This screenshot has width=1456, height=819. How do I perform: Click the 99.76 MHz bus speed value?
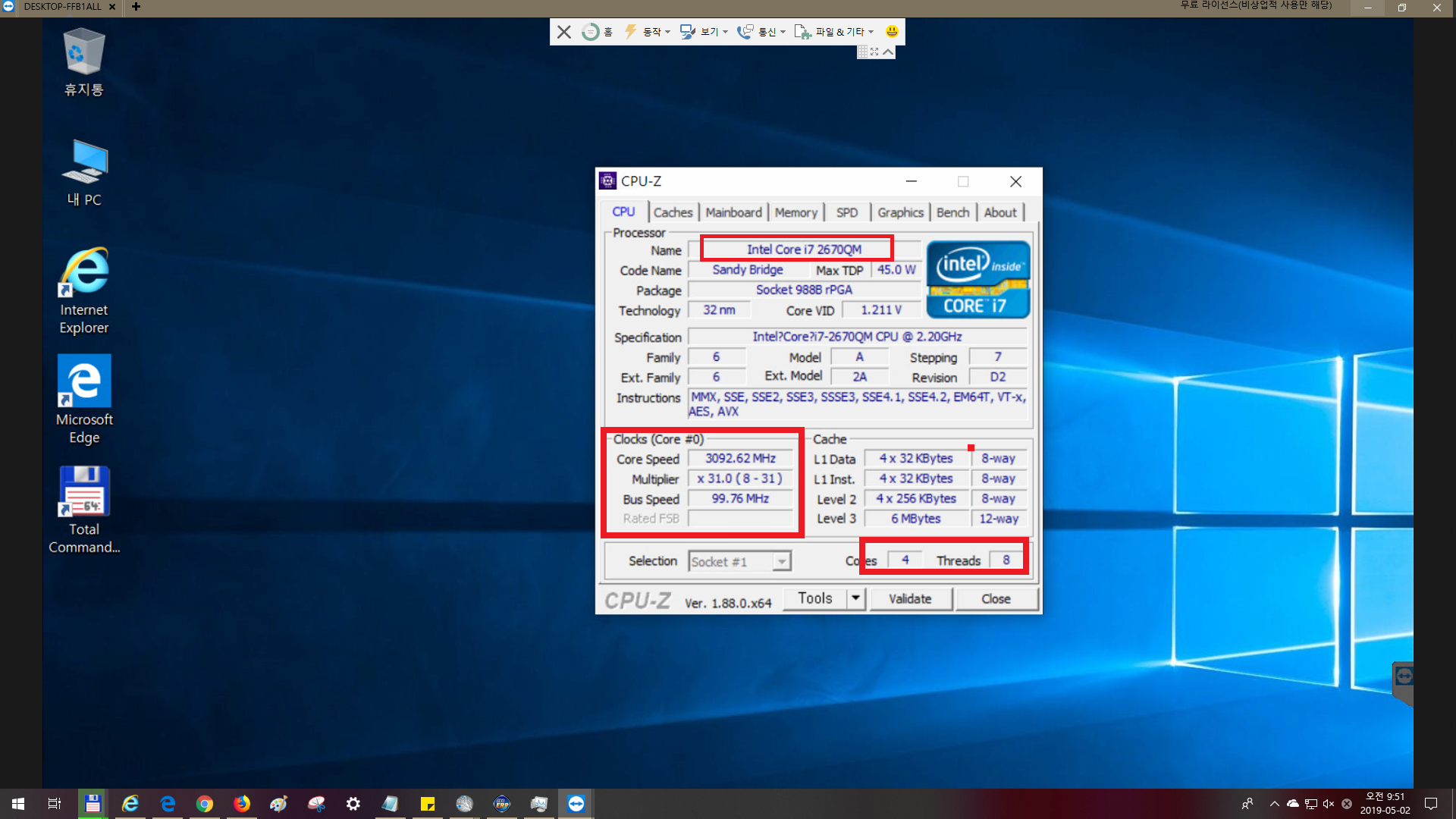pyautogui.click(x=740, y=499)
